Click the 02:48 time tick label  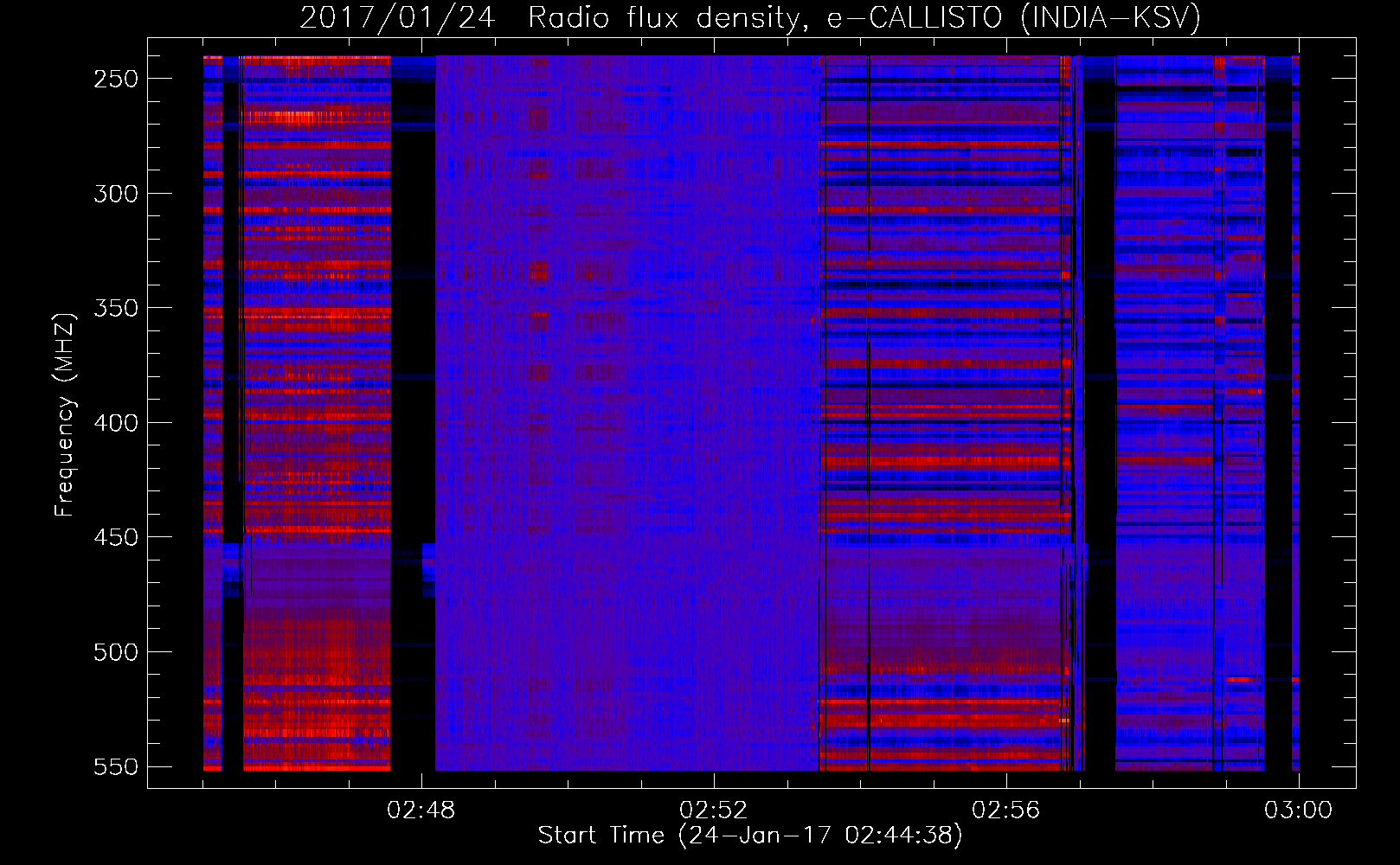coord(421,811)
